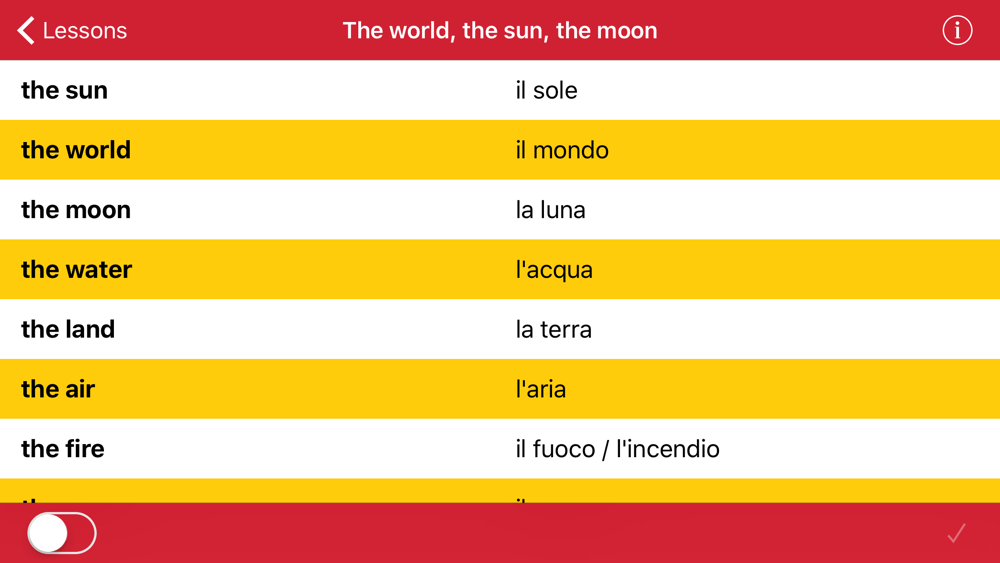This screenshot has width=1000, height=563.
Task: Tap the translation 'l'aria'
Action: pos(540,389)
